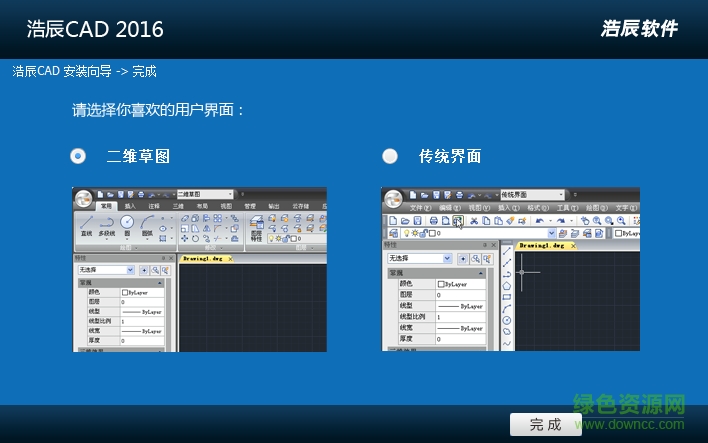Screen dimensions: 708x443
Task: Click the 二维草图 interface preview thumbnail
Action: [200, 270]
